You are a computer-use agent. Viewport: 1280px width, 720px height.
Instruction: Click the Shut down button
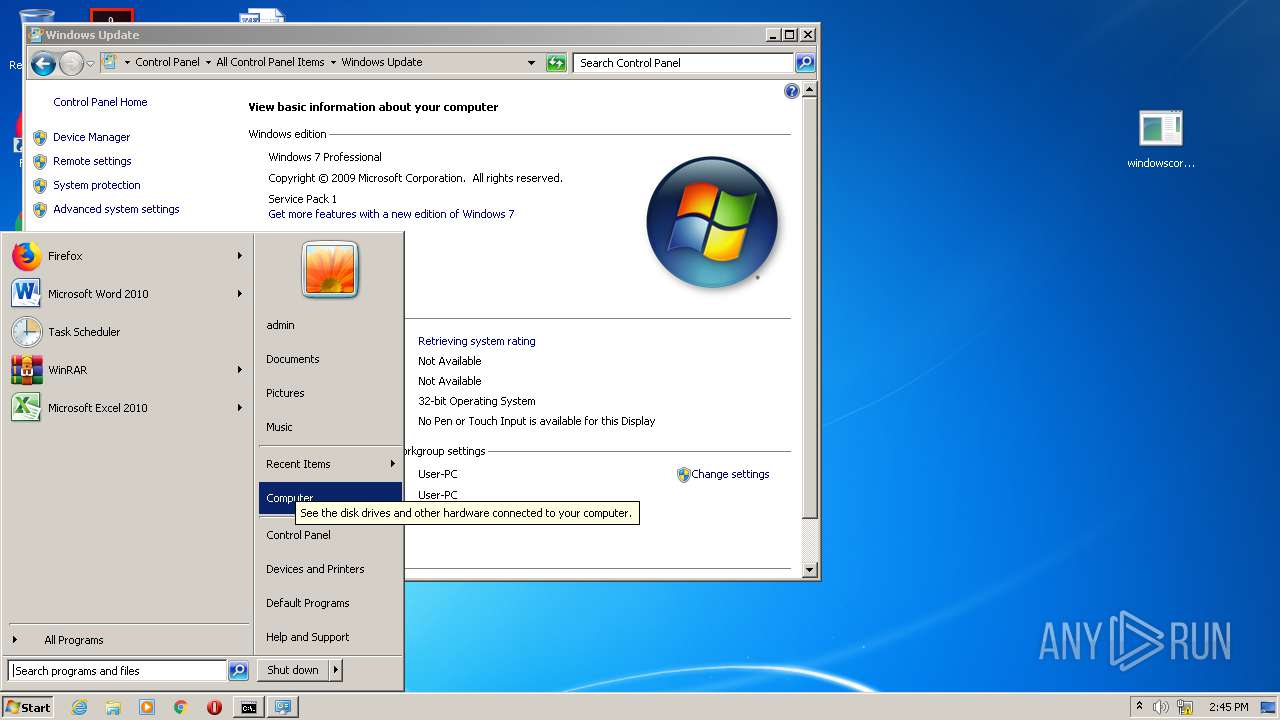coord(293,670)
